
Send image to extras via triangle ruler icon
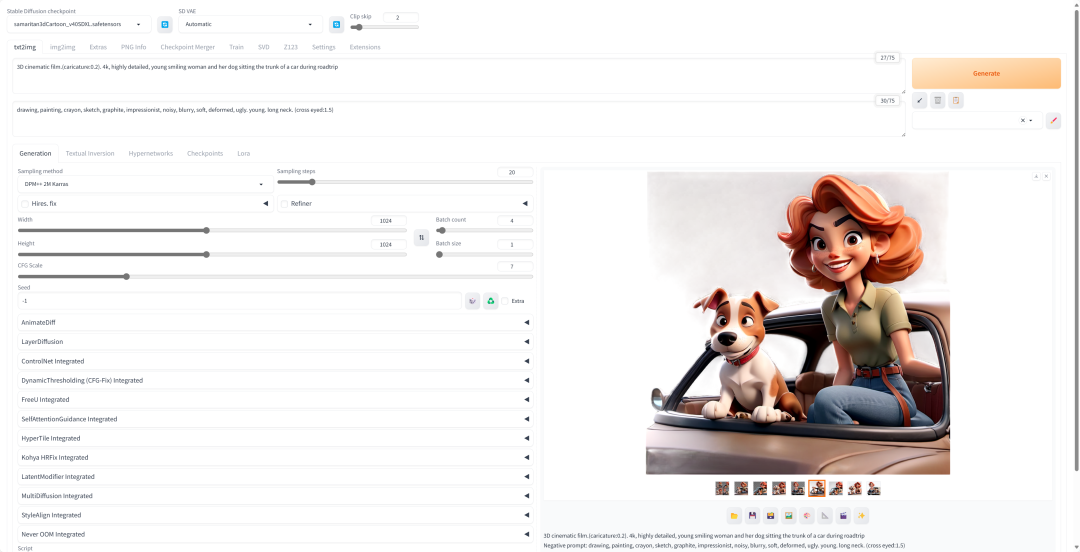point(825,515)
